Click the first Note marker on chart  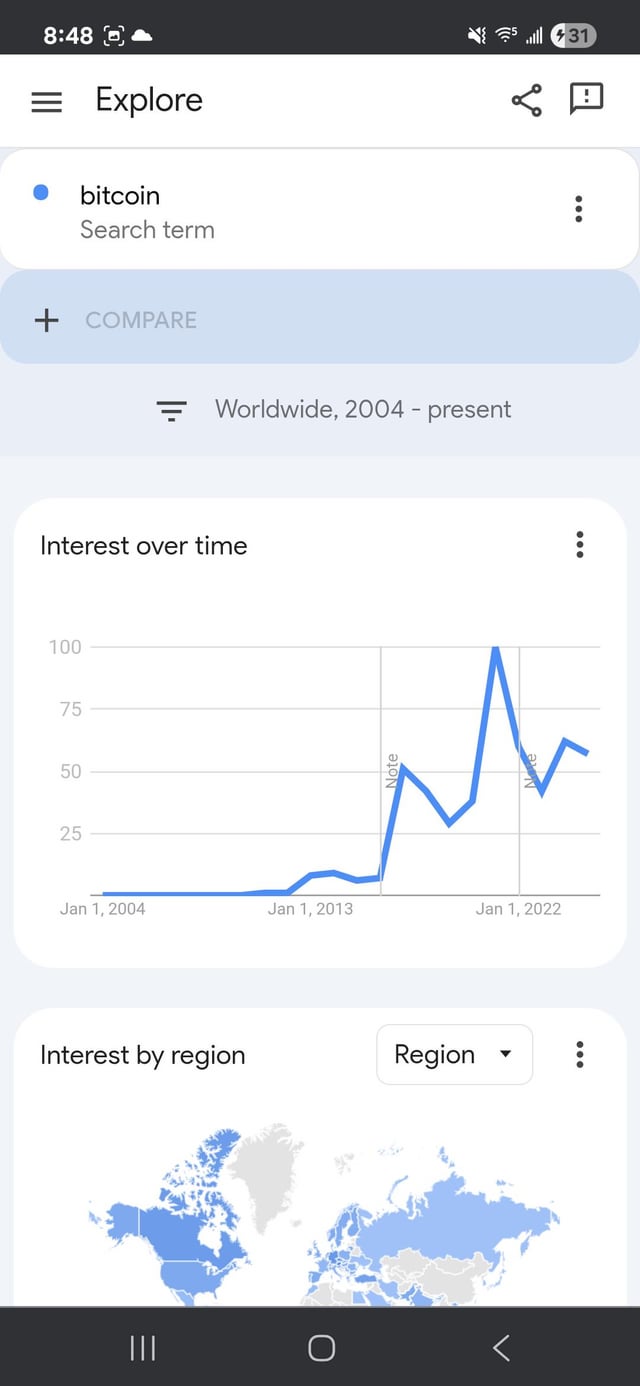[392, 770]
